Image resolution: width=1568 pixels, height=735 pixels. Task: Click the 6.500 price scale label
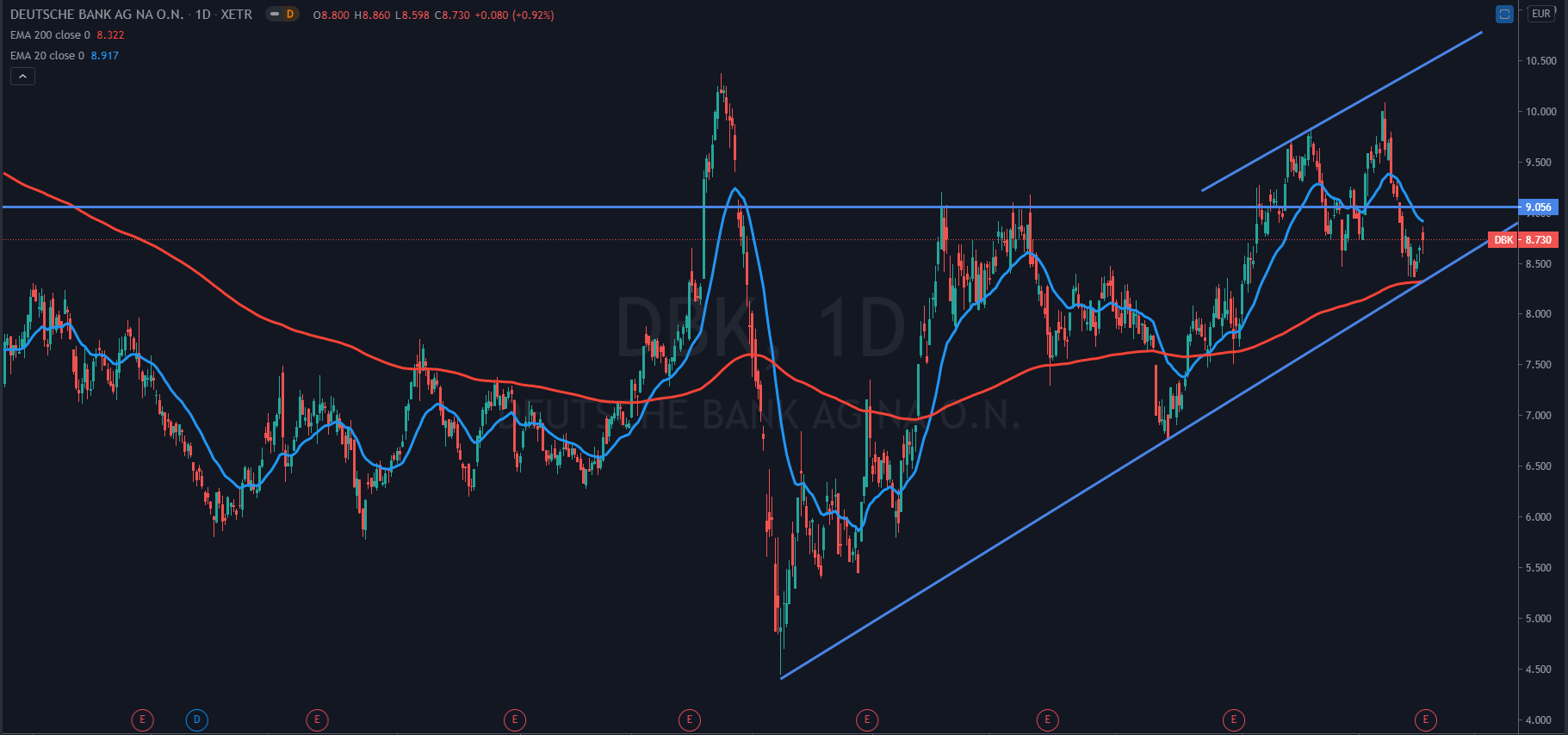(1540, 466)
